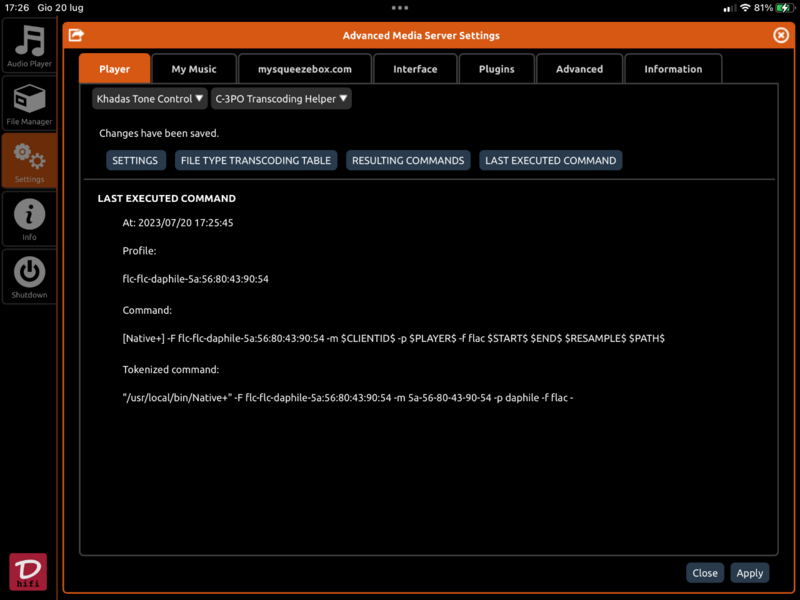
Task: Tap the 17:26 clock in status bar
Action: [x=17, y=8]
